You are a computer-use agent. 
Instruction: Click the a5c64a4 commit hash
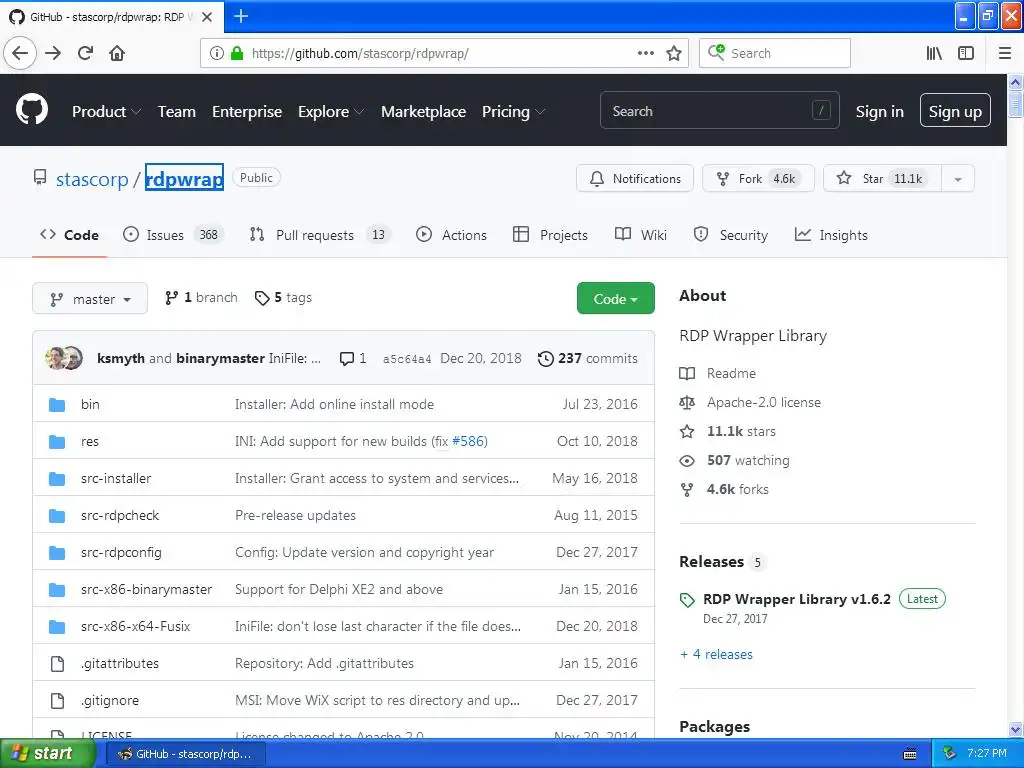[x=407, y=359]
